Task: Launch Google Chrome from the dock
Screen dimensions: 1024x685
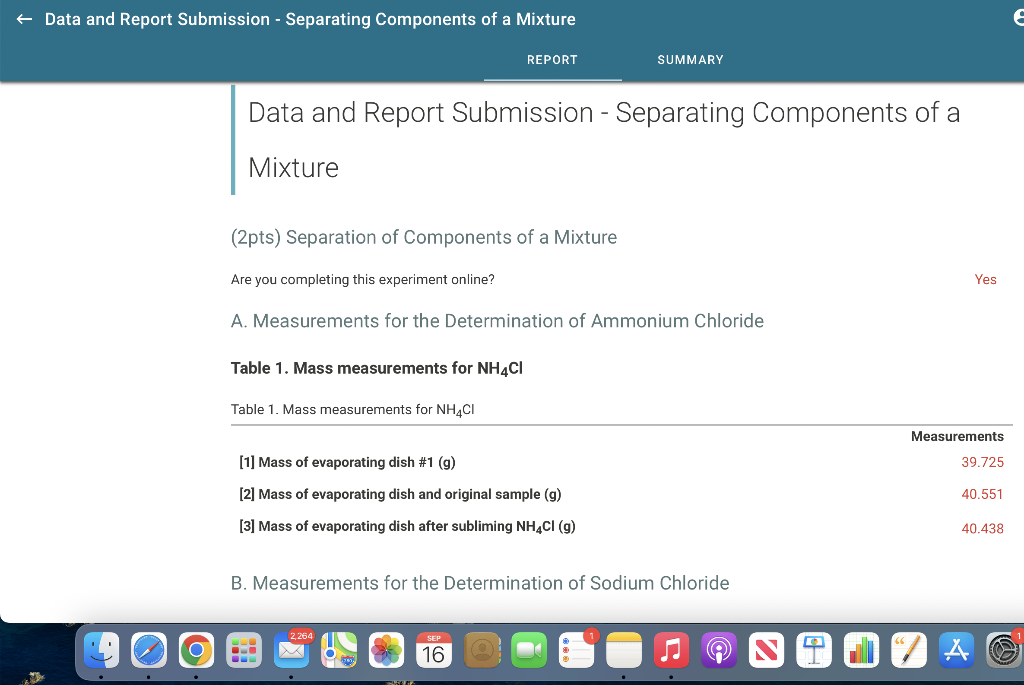Action: coord(195,650)
